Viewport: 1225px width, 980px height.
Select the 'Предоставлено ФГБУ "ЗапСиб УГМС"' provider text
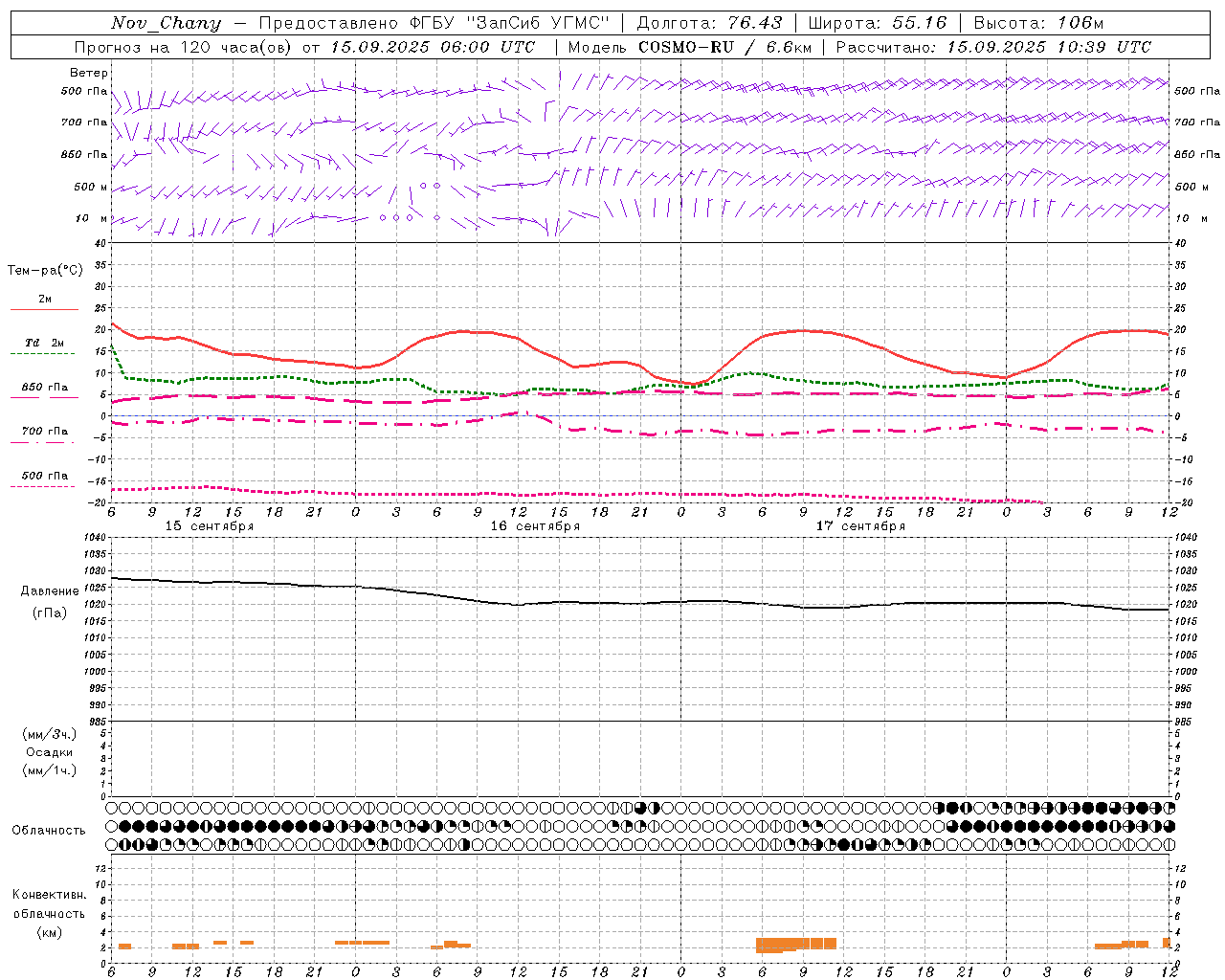(x=434, y=23)
